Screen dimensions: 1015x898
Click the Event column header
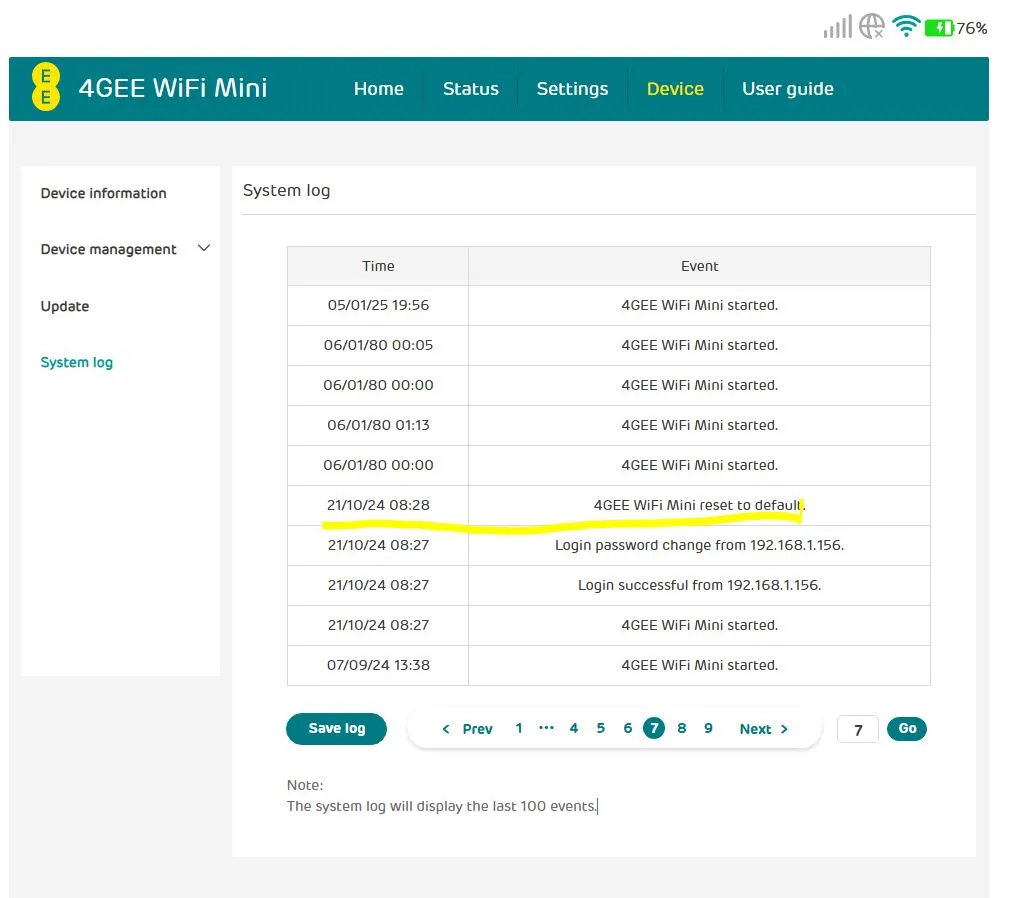[699, 266]
